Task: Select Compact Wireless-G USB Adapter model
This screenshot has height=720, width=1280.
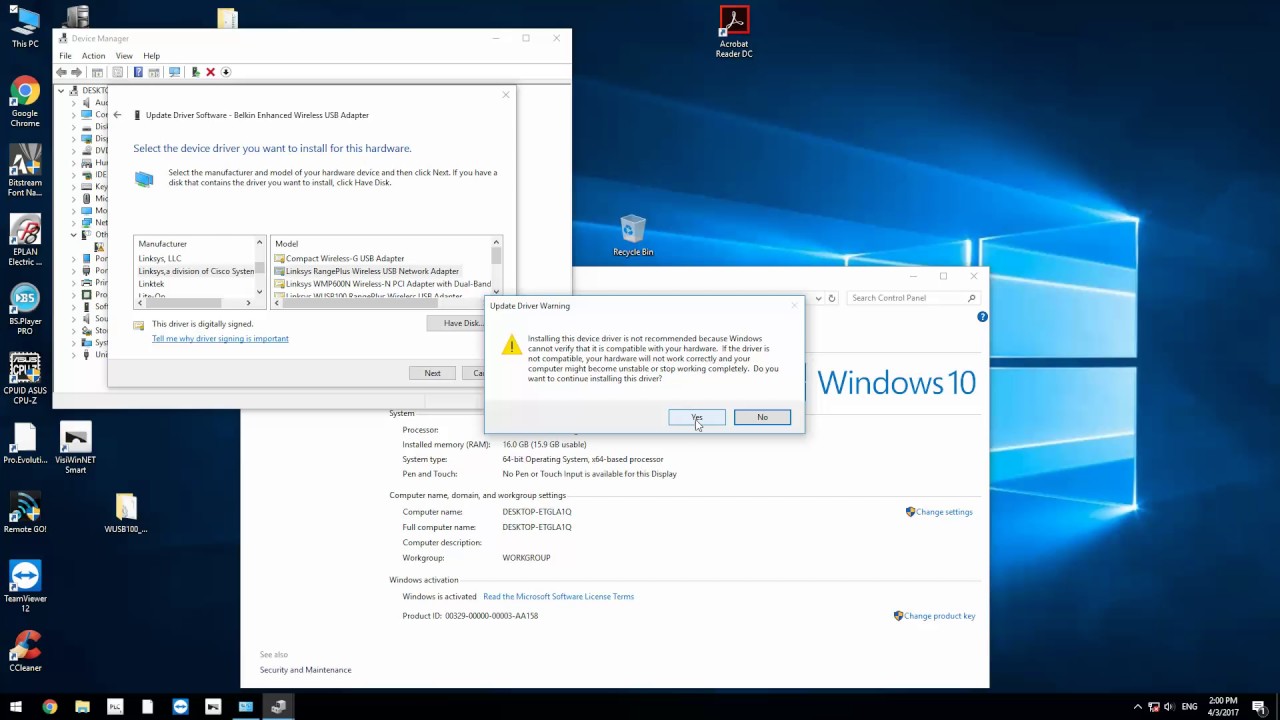Action: click(339, 258)
